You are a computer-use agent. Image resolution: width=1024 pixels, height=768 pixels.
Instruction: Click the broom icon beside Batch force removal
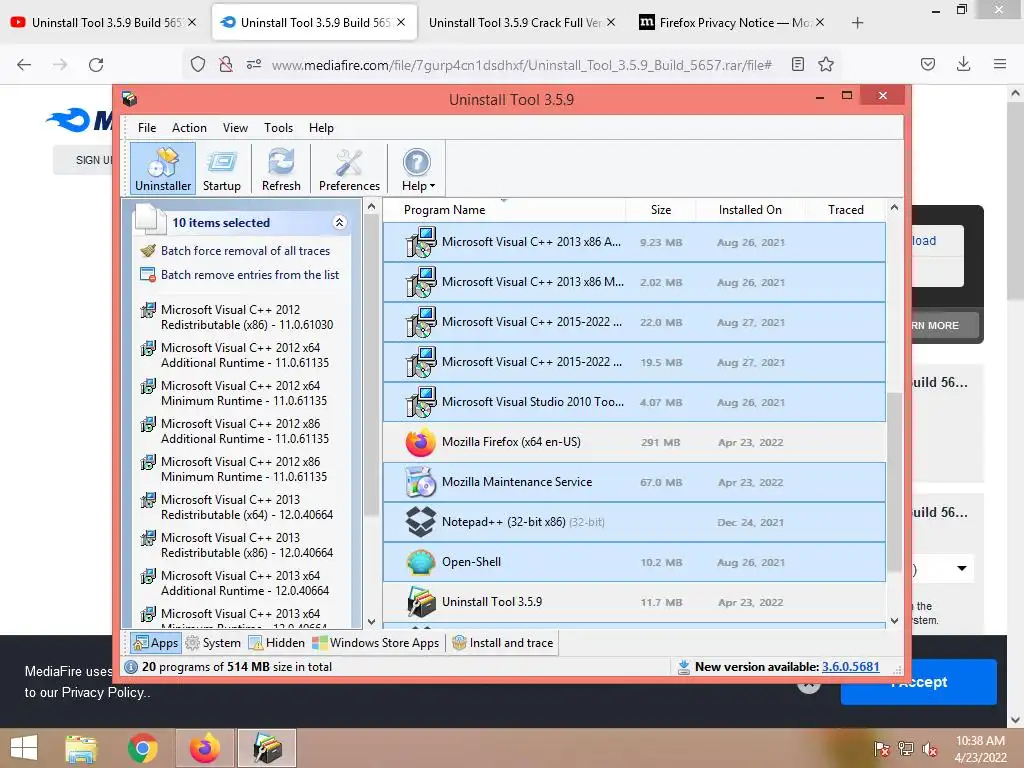pos(148,251)
